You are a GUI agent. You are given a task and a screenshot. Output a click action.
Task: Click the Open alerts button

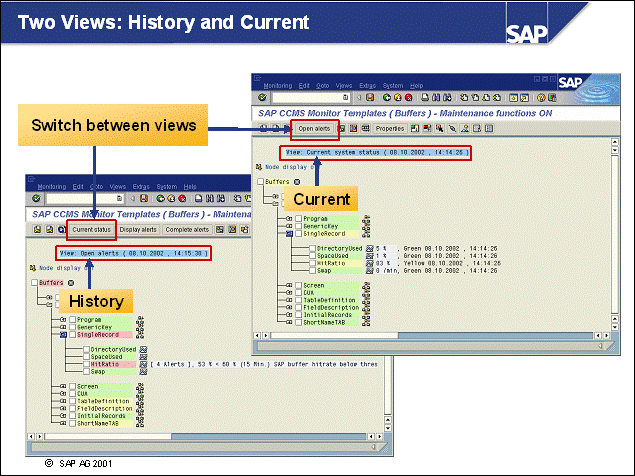(x=314, y=129)
